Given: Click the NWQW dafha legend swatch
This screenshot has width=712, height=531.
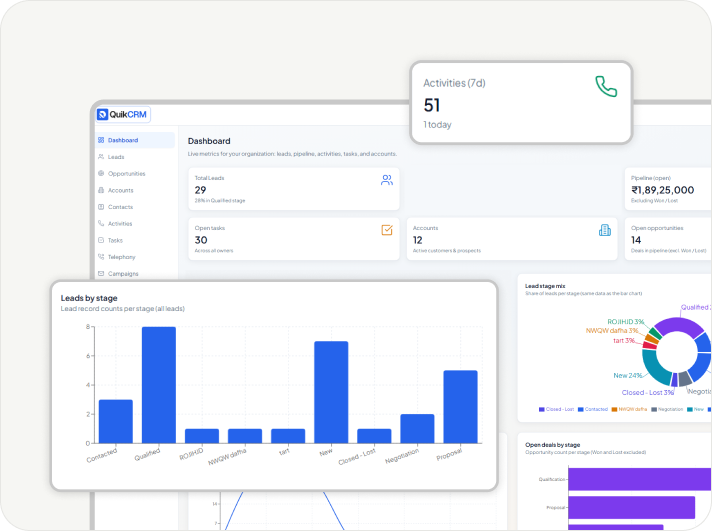Looking at the screenshot, I should pos(614,409).
